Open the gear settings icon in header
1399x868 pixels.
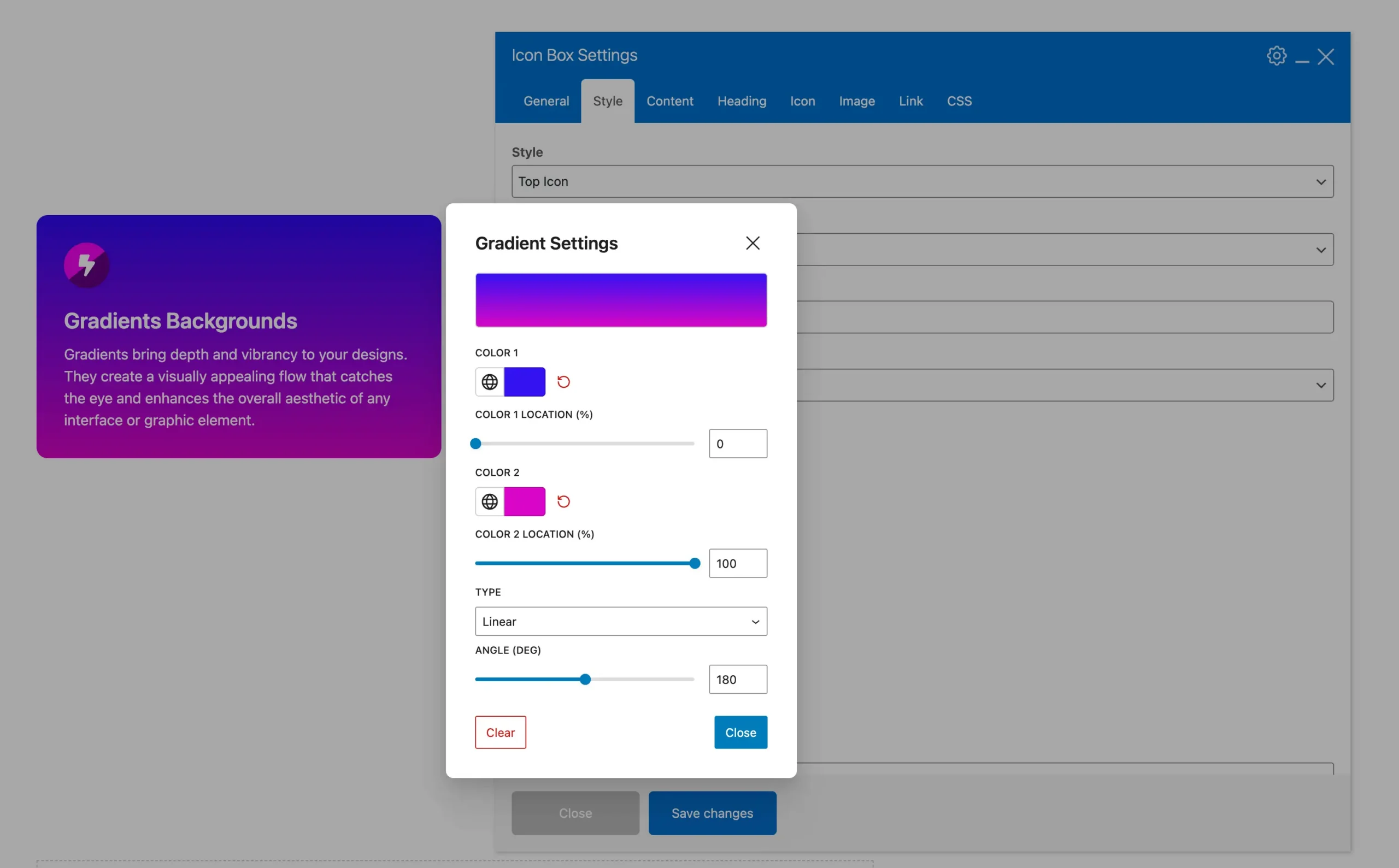pyautogui.click(x=1276, y=56)
